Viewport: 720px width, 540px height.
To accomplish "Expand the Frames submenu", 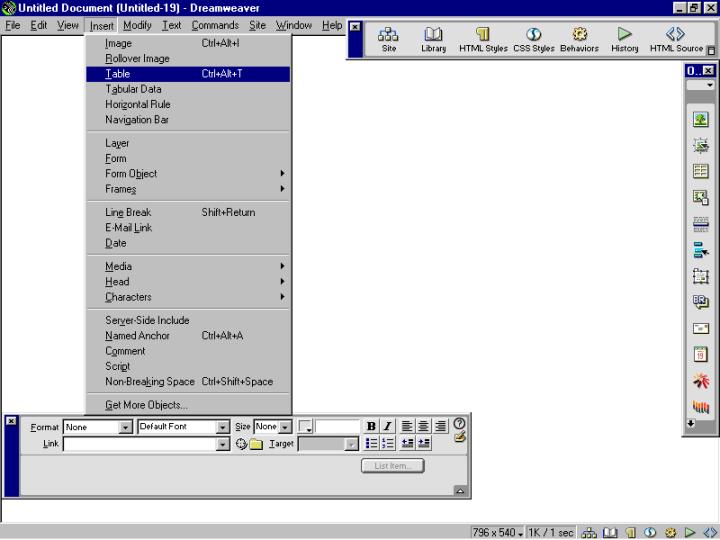I will [x=188, y=189].
